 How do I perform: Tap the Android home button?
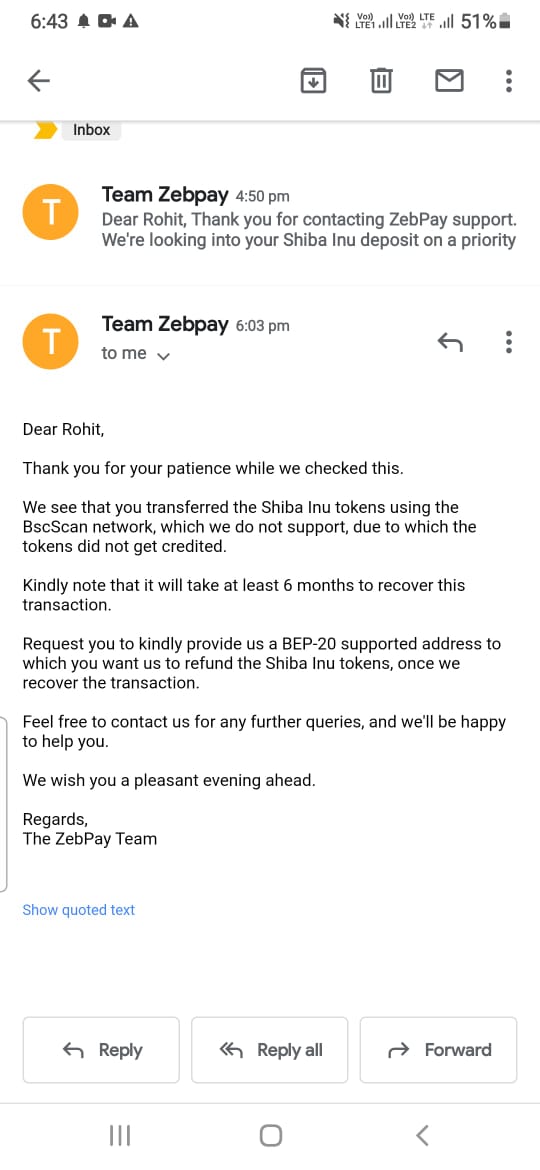coord(271,1136)
